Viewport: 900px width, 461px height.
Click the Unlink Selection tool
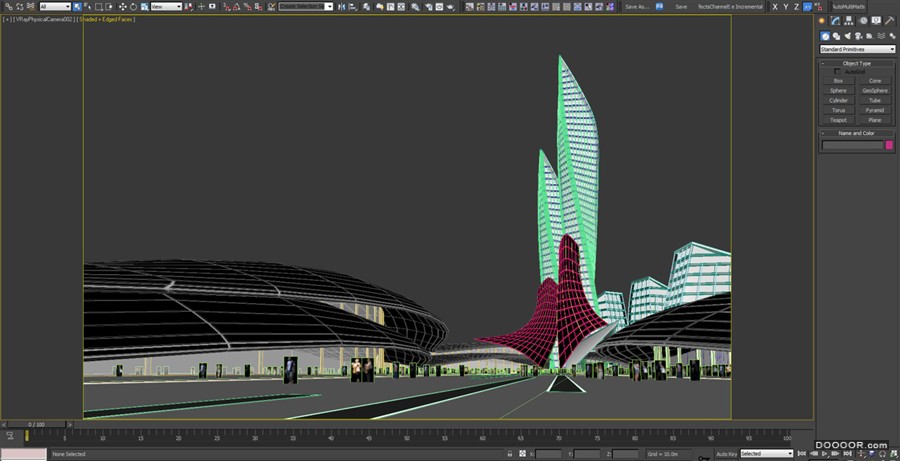pos(19,7)
